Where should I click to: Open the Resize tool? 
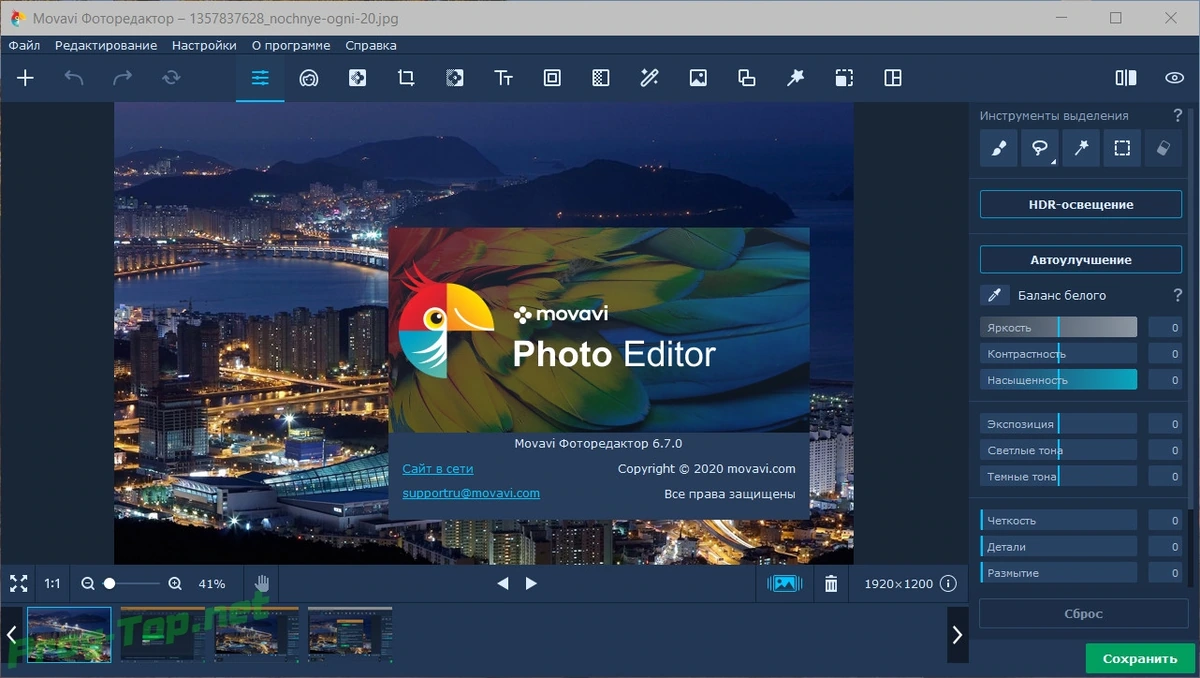[746, 78]
